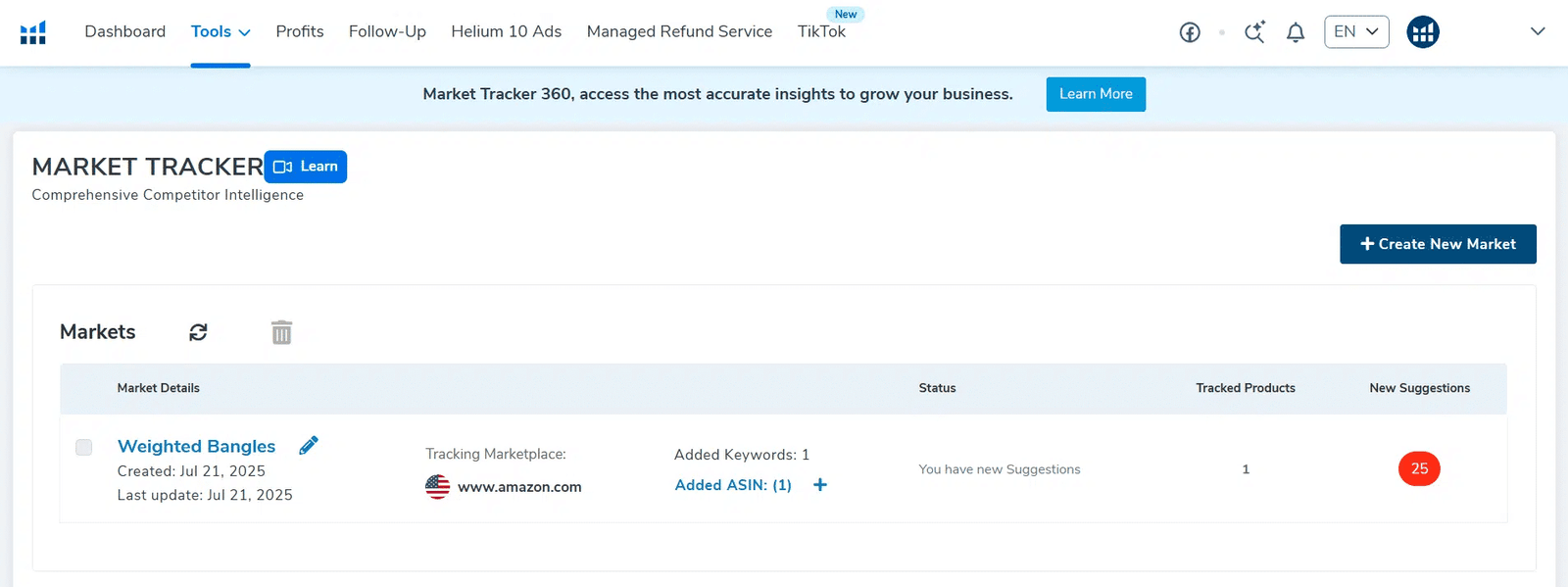Go to the Dashboard tab
The width and height of the screenshot is (1568, 587).
125,31
